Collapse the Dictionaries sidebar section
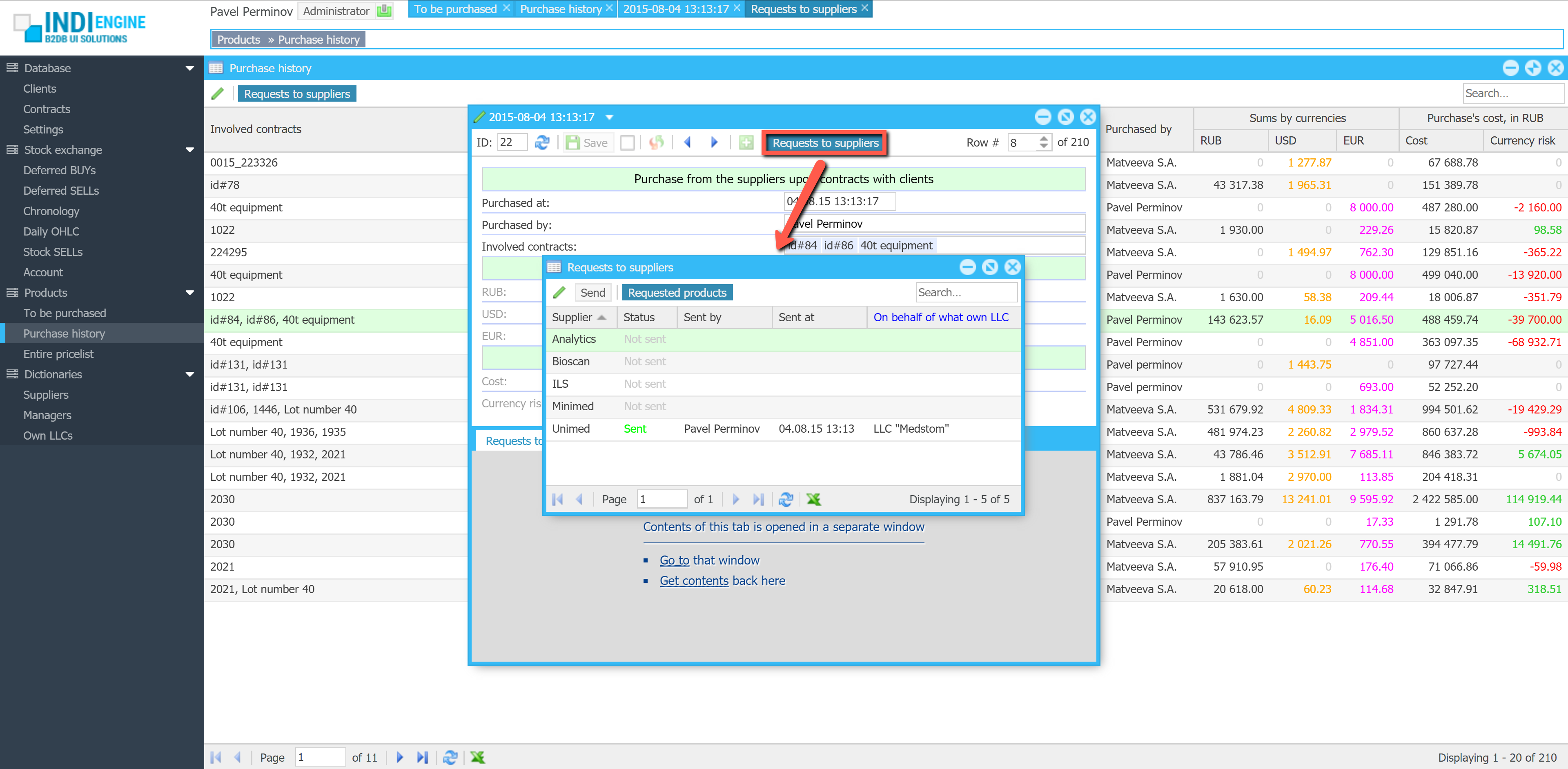Screen dimensions: 1568x769 pos(189,374)
